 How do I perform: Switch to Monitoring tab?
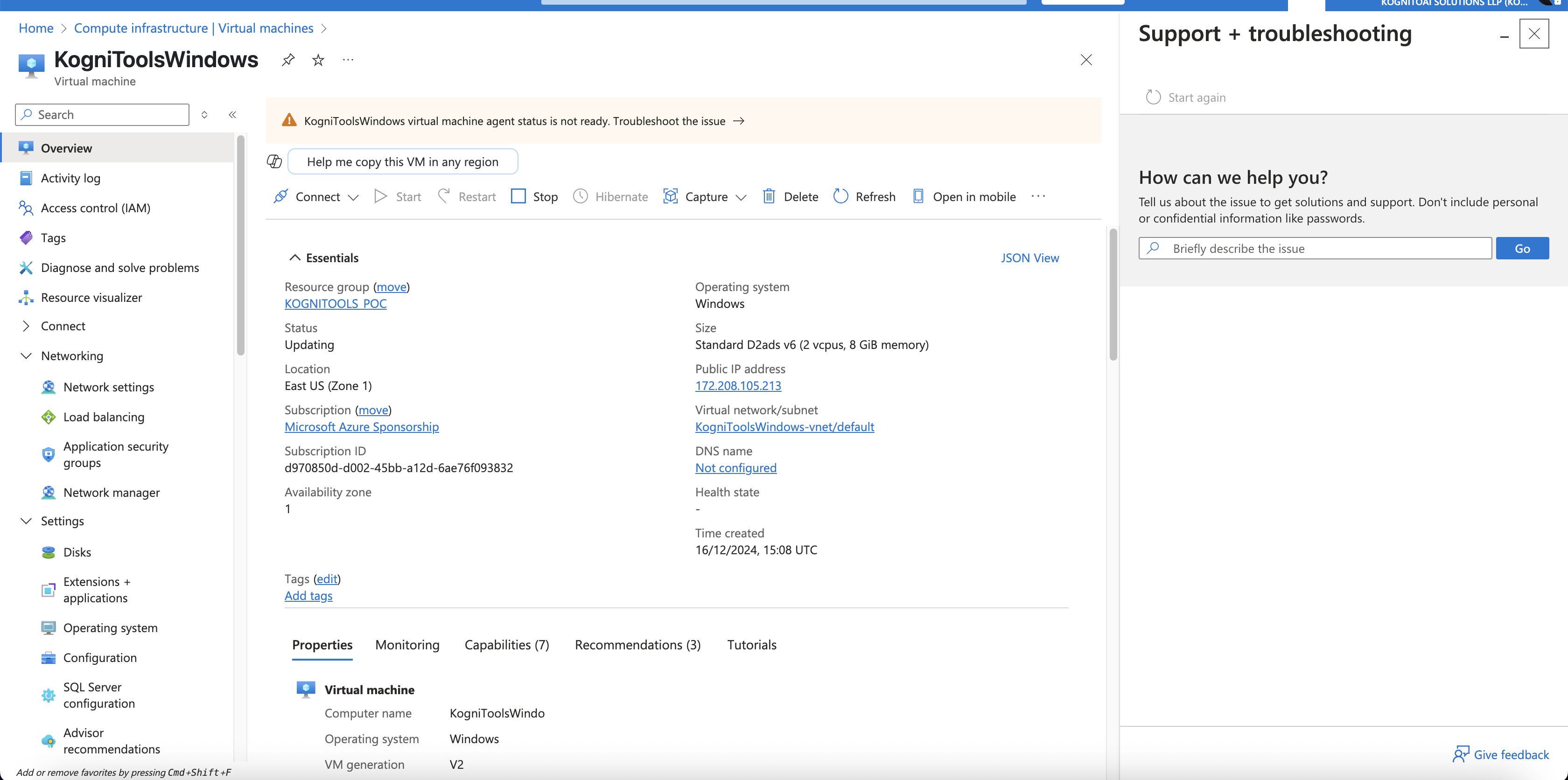[x=407, y=644]
